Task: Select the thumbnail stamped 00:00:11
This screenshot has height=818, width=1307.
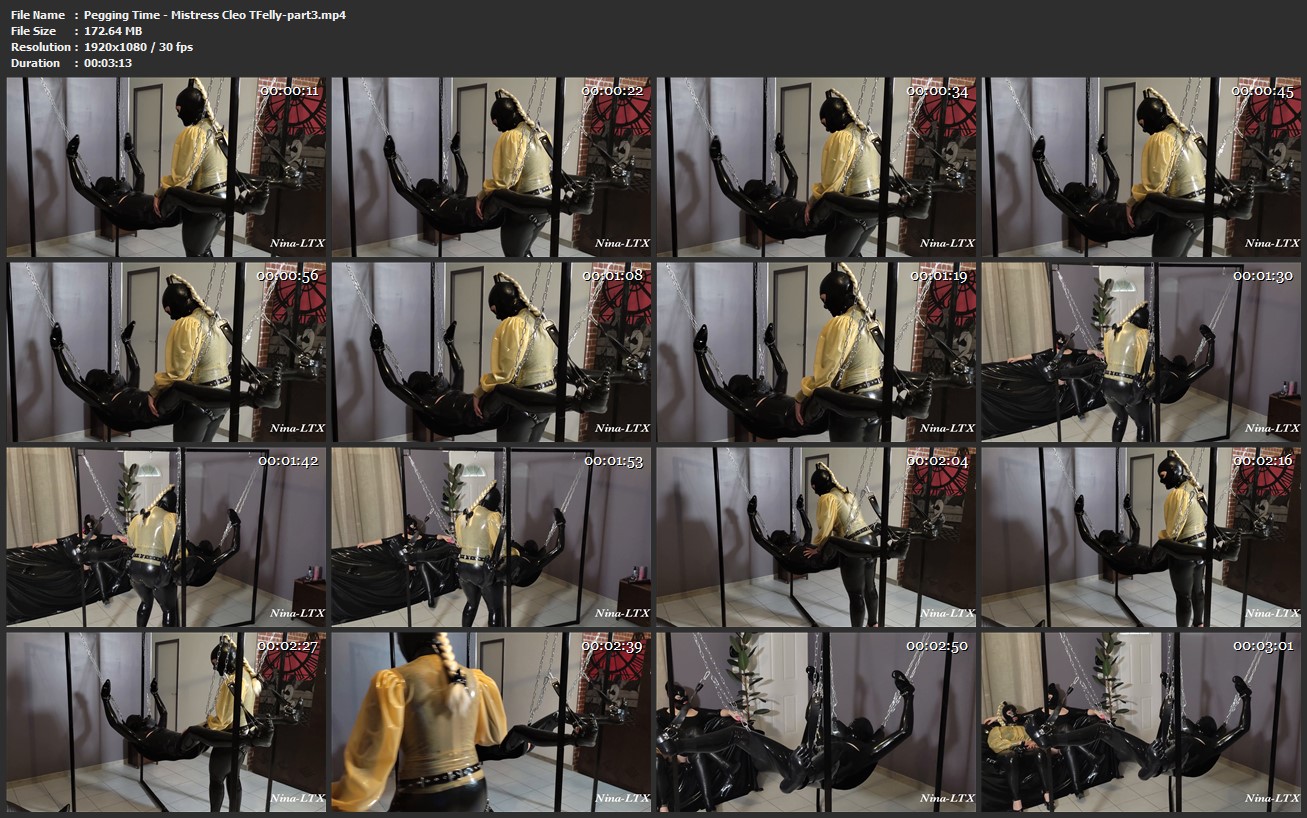Action: 166,167
